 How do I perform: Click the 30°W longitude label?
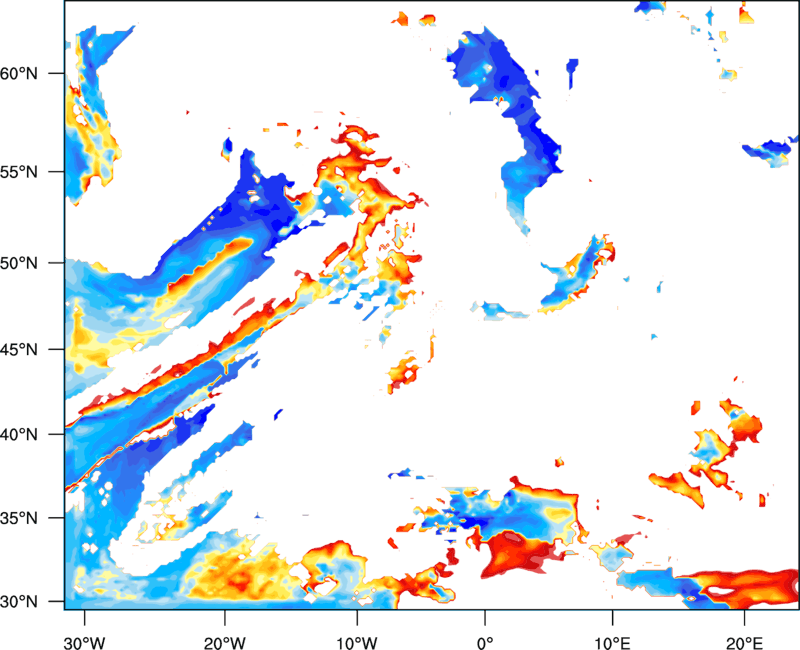pos(84,643)
